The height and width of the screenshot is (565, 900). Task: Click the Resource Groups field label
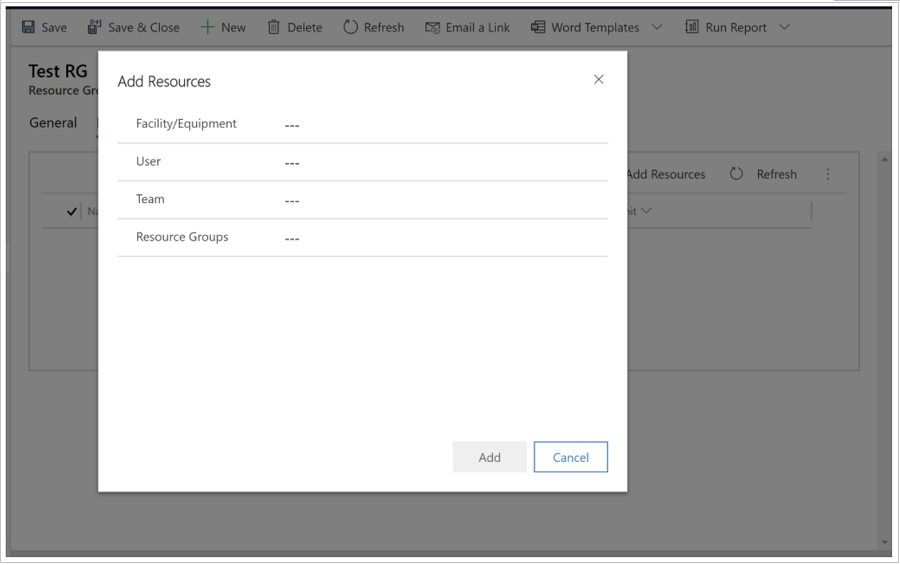pyautogui.click(x=182, y=237)
